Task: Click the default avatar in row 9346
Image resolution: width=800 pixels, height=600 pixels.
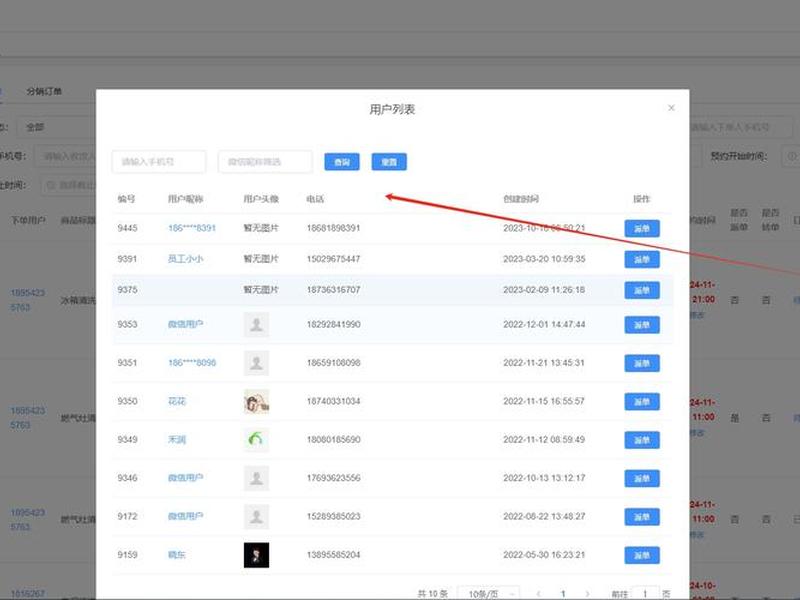Action: (x=256, y=478)
